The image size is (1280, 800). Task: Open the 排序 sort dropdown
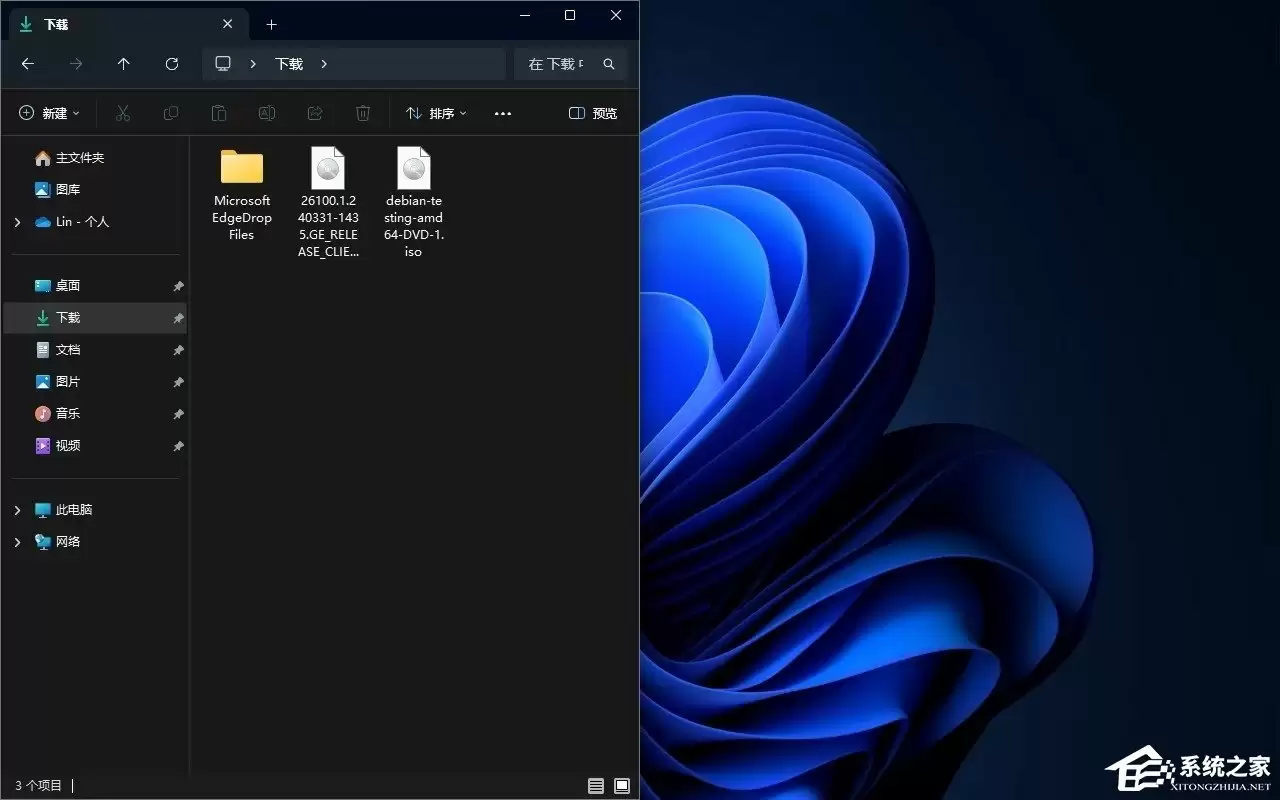click(434, 112)
